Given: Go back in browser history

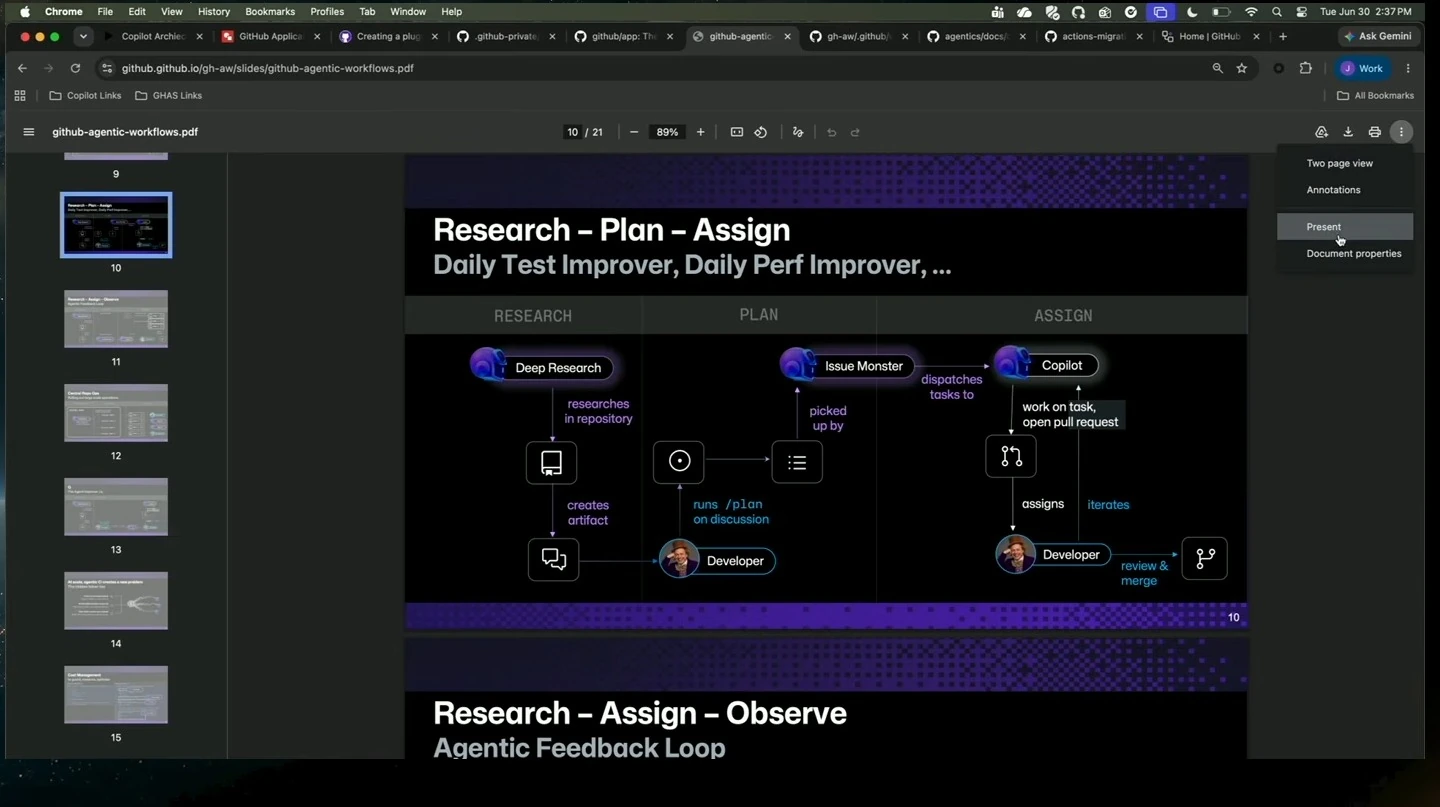Looking at the screenshot, I should click(x=22, y=68).
